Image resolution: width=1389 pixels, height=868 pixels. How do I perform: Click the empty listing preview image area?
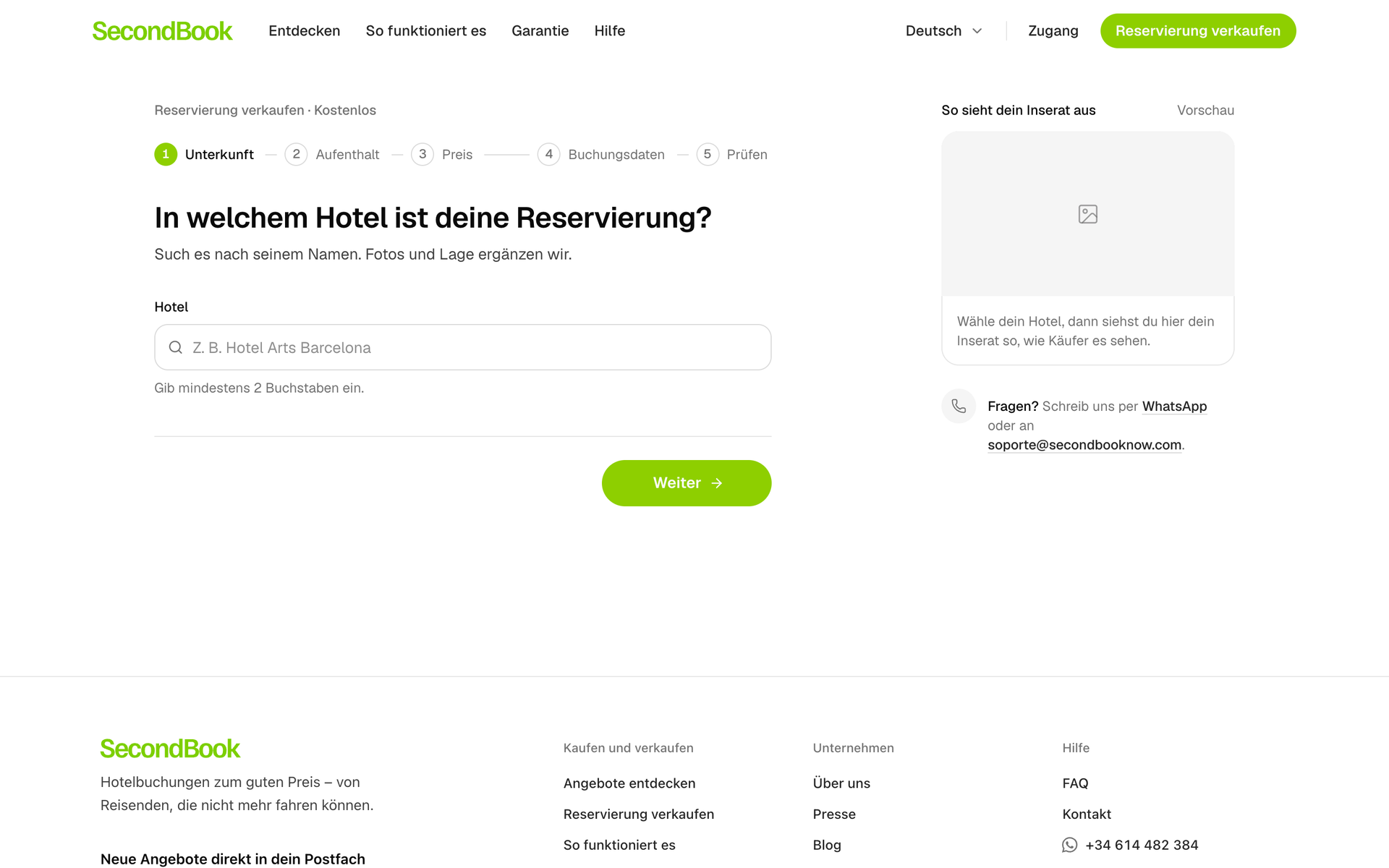click(1088, 214)
